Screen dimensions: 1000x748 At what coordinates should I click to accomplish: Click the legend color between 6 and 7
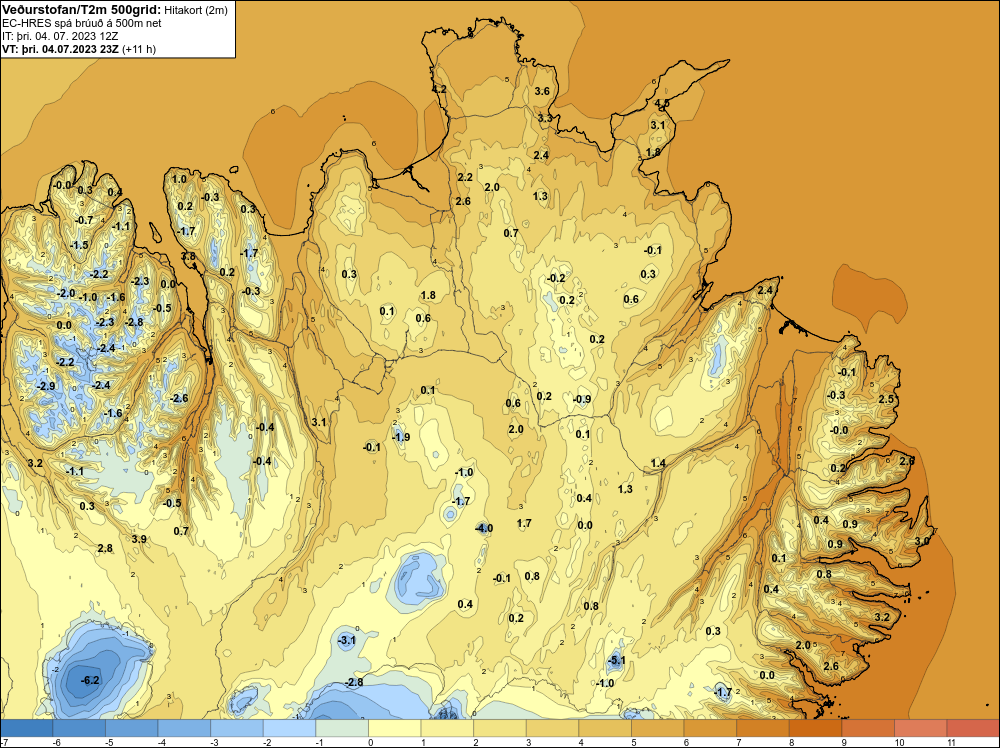(710, 728)
